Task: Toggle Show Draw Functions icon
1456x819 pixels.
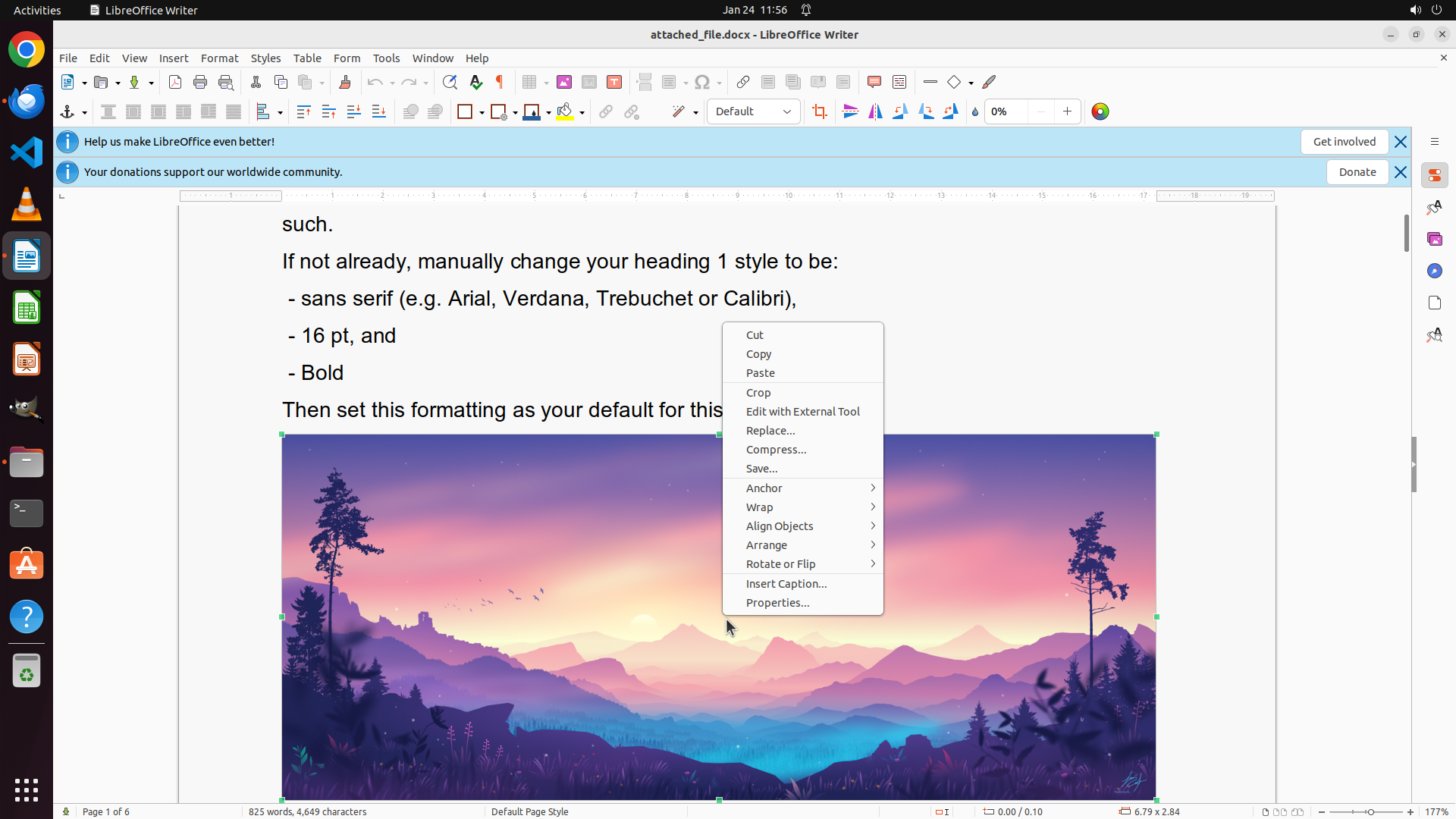Action: click(989, 83)
